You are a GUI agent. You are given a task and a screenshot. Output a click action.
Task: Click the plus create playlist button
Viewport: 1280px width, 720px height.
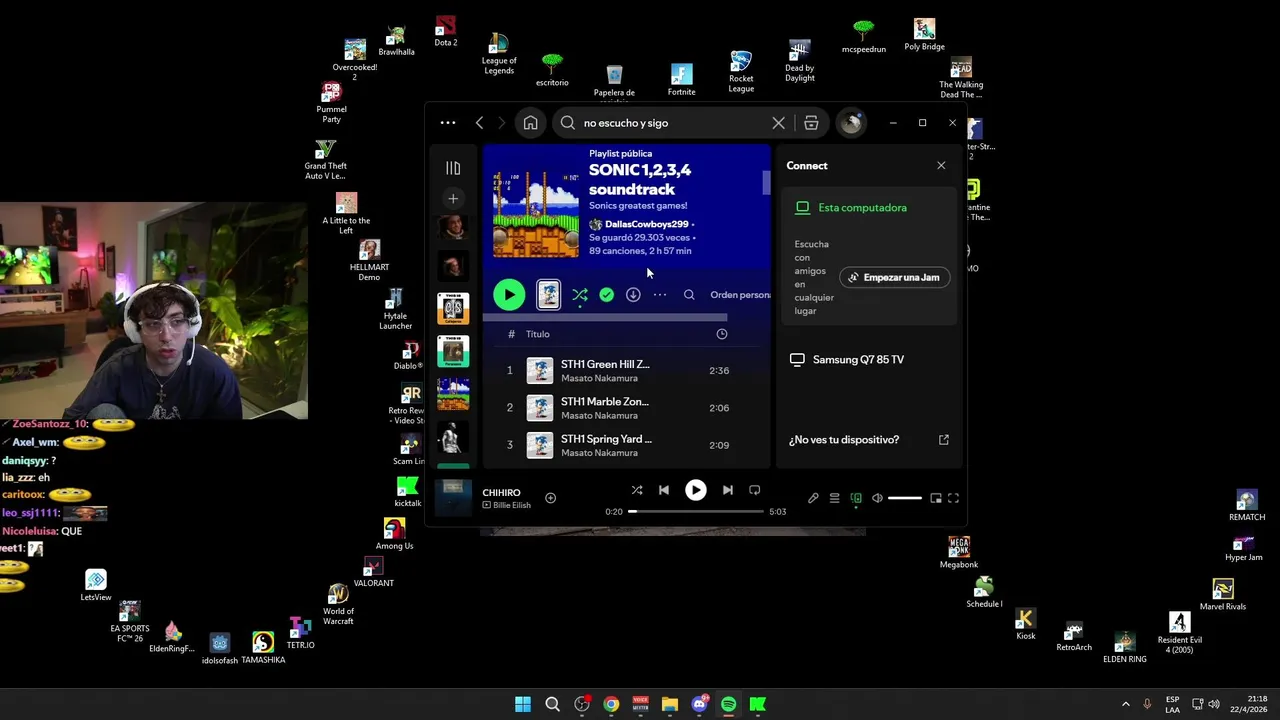tap(453, 199)
